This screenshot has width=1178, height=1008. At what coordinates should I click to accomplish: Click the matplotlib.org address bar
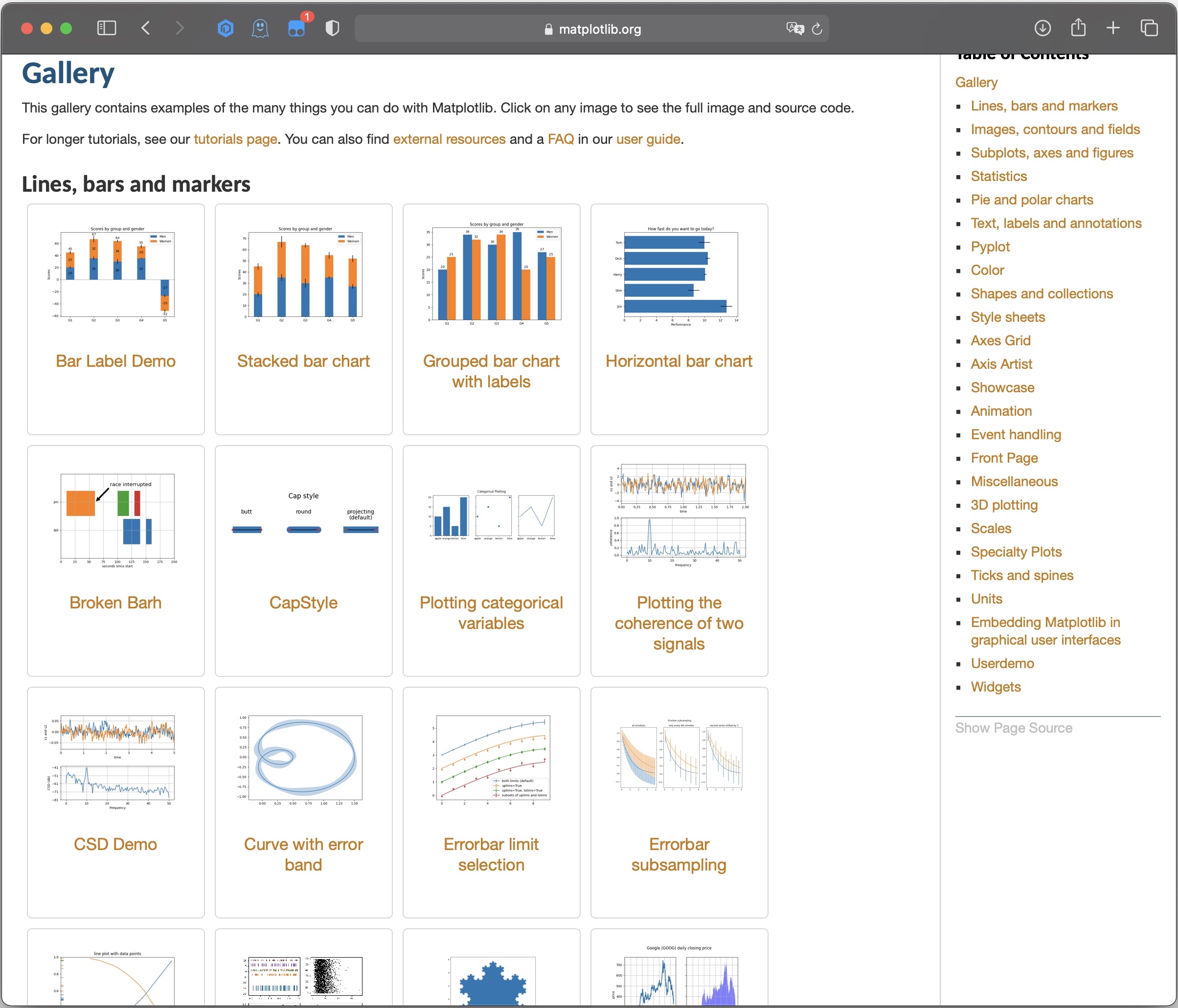pos(592,28)
